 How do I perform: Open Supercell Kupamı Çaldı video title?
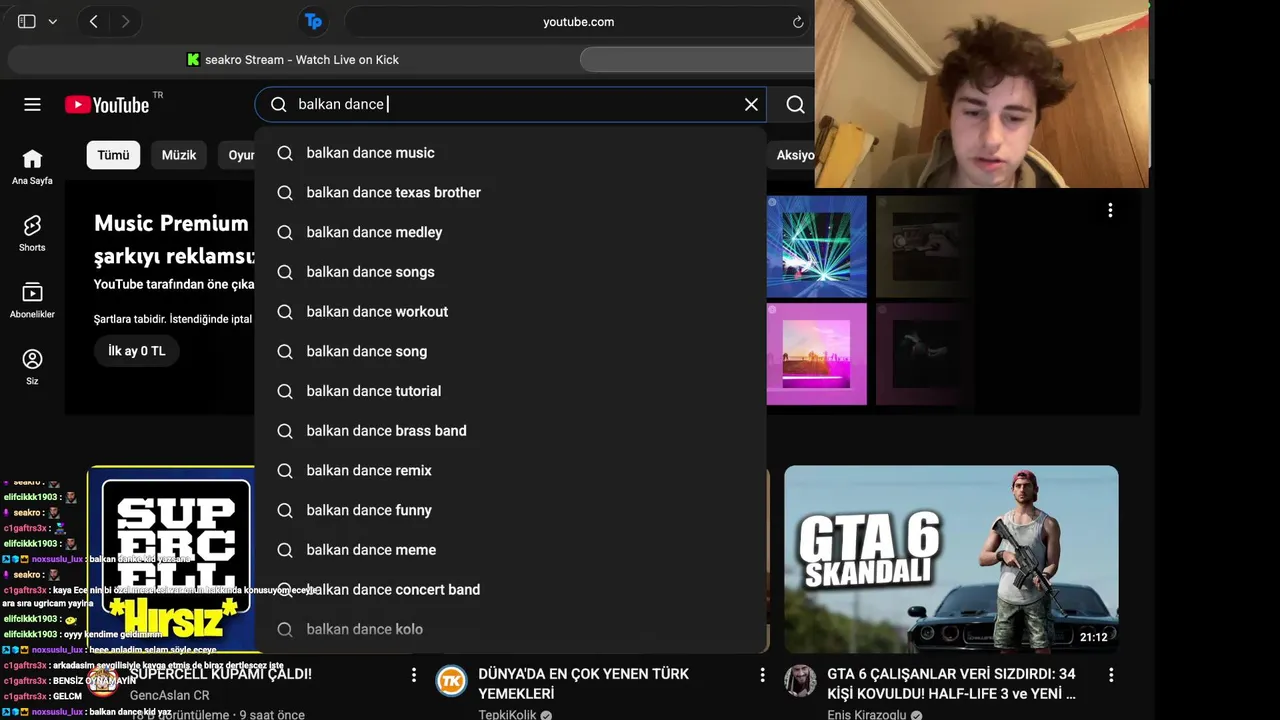point(221,674)
